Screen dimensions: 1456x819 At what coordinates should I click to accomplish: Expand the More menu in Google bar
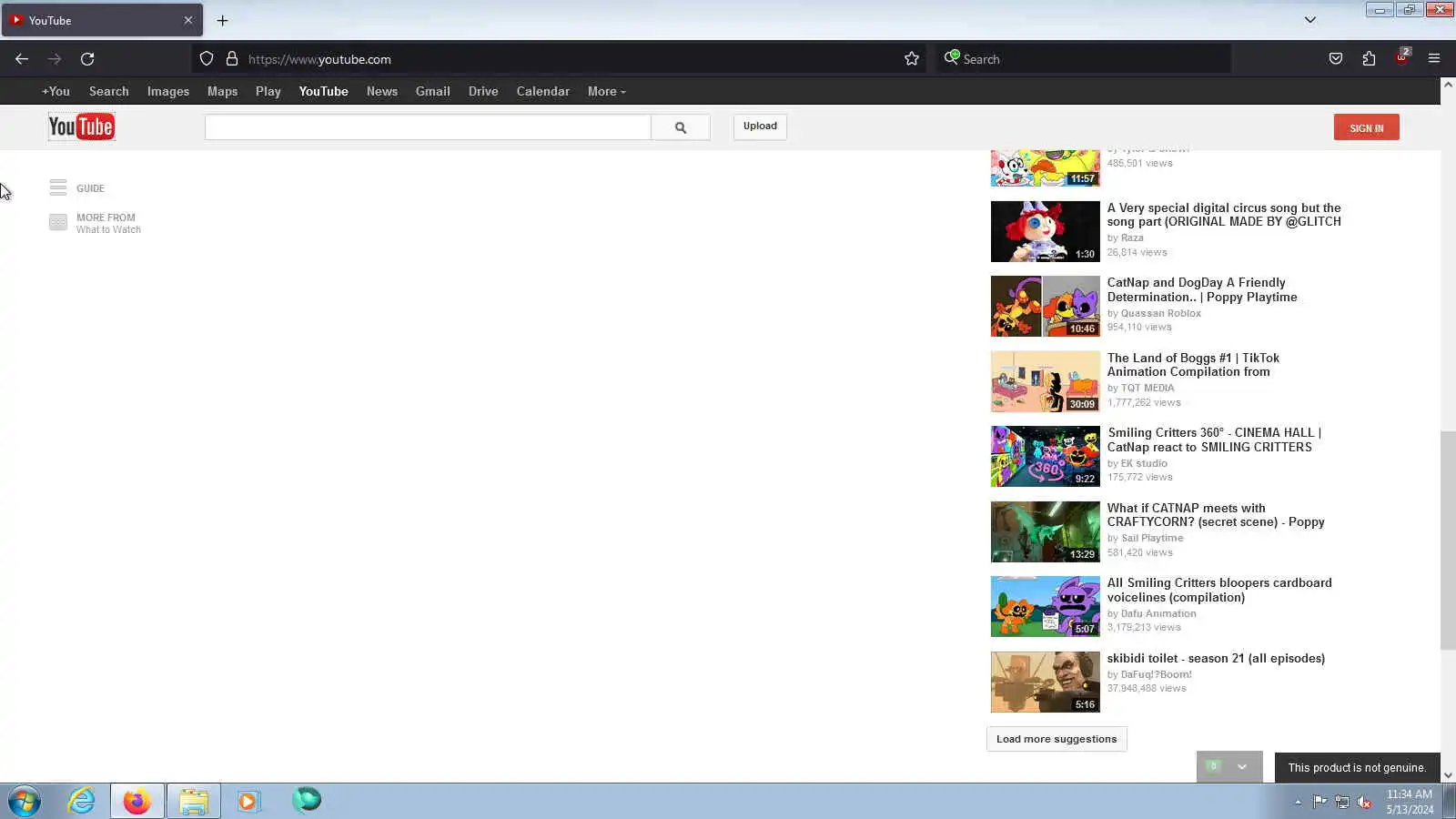click(x=607, y=91)
